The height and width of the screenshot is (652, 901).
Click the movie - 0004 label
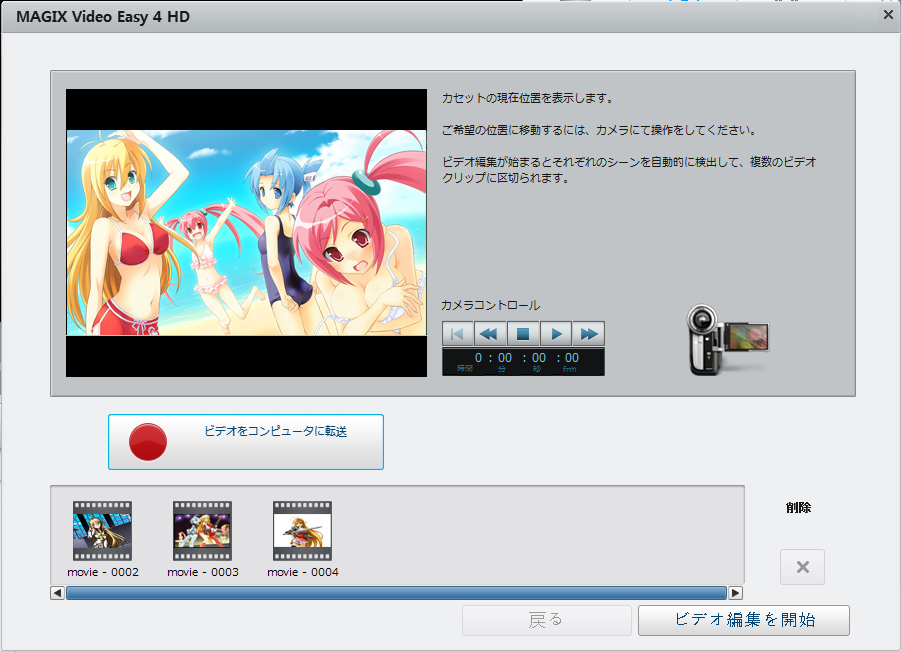[303, 572]
